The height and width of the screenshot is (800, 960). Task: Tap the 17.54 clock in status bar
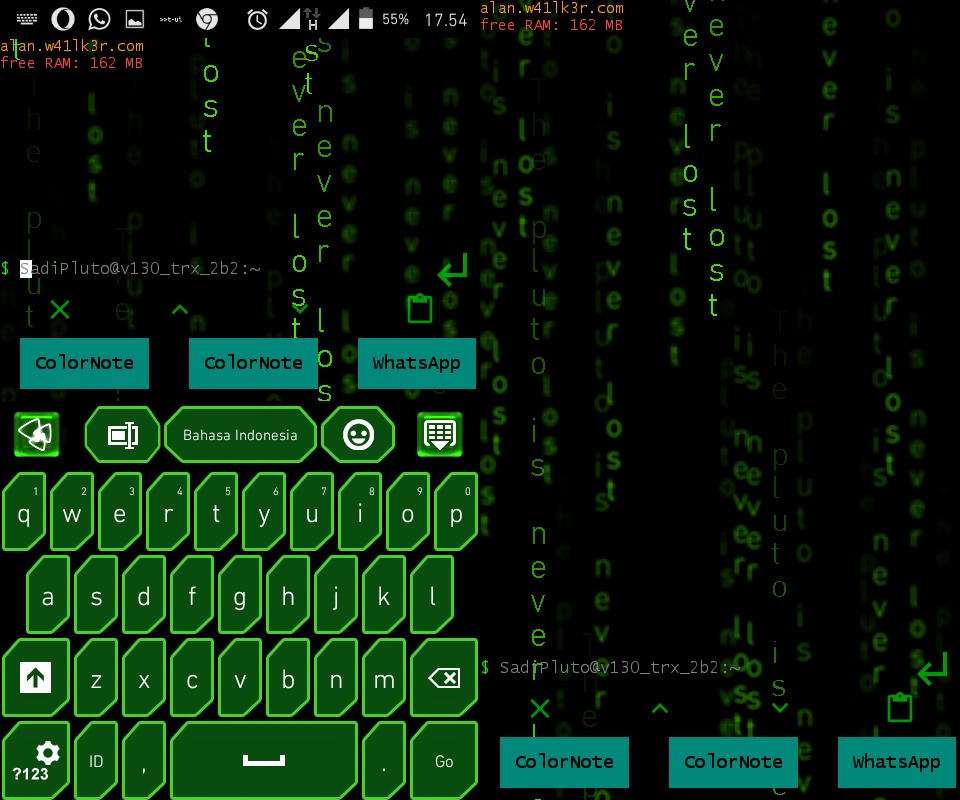[446, 20]
